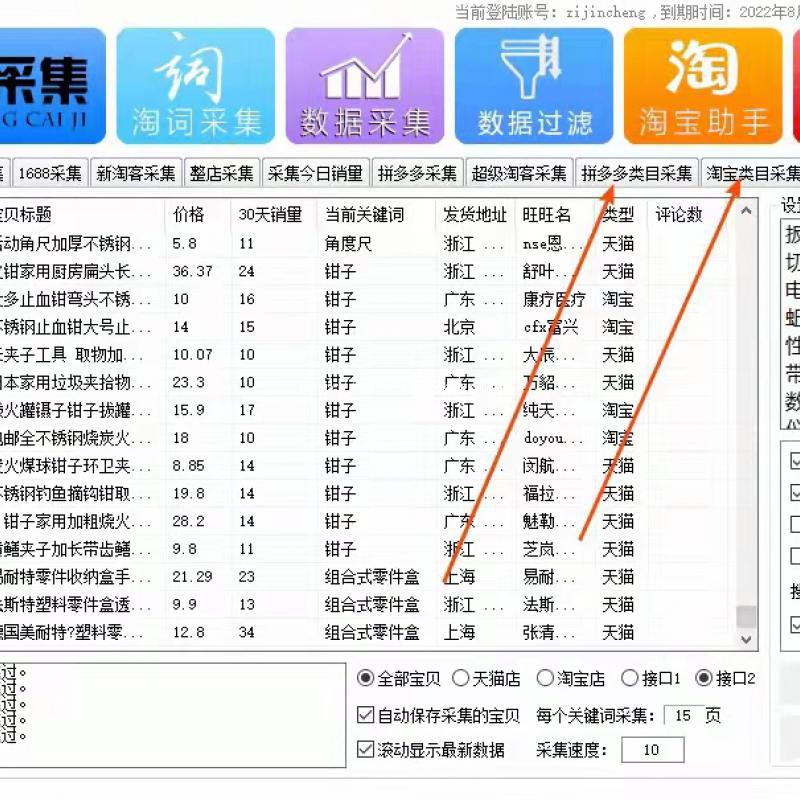Toggle 滚动显示最新数据 checkbox
Viewport: 800px width, 800px height.
(x=365, y=749)
